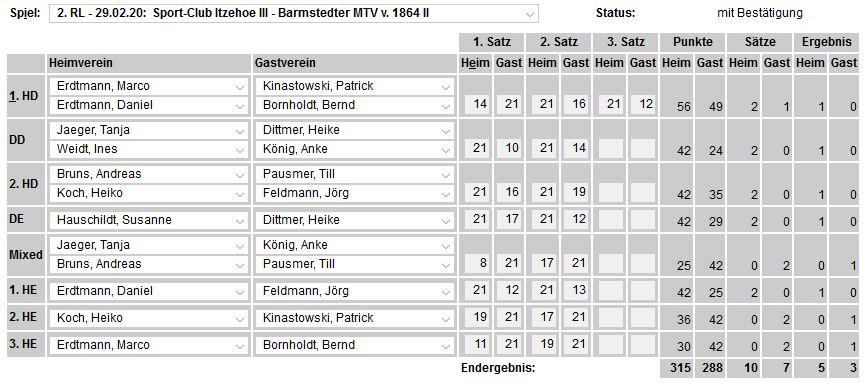Open the Feldmann, Jörg dropdown in 1. HE
The image size is (864, 384).
point(354,291)
